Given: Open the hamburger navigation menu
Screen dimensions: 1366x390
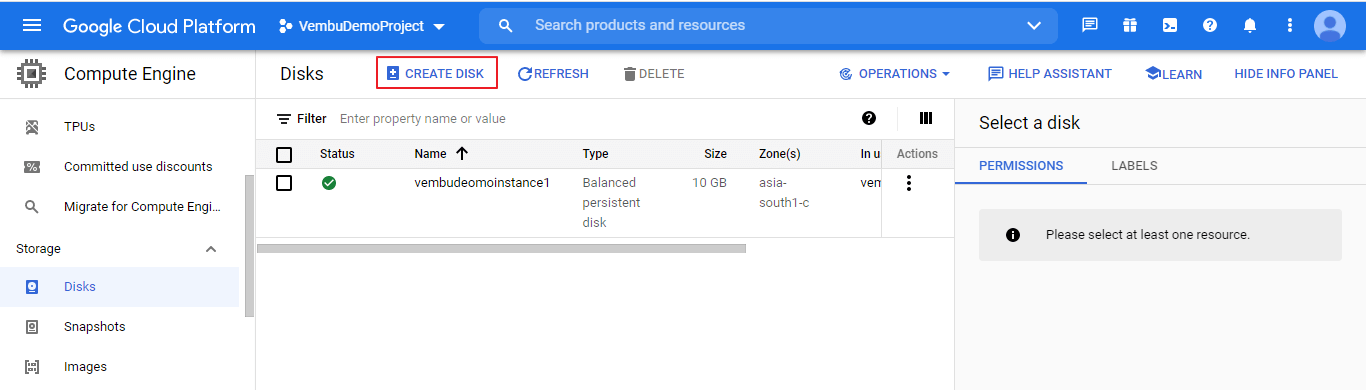Looking at the screenshot, I should point(32,25).
